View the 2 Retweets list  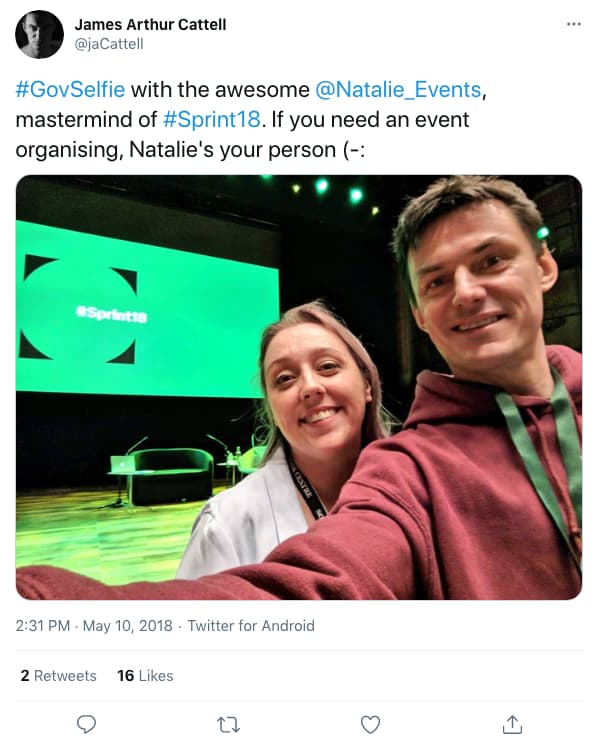tap(58, 675)
